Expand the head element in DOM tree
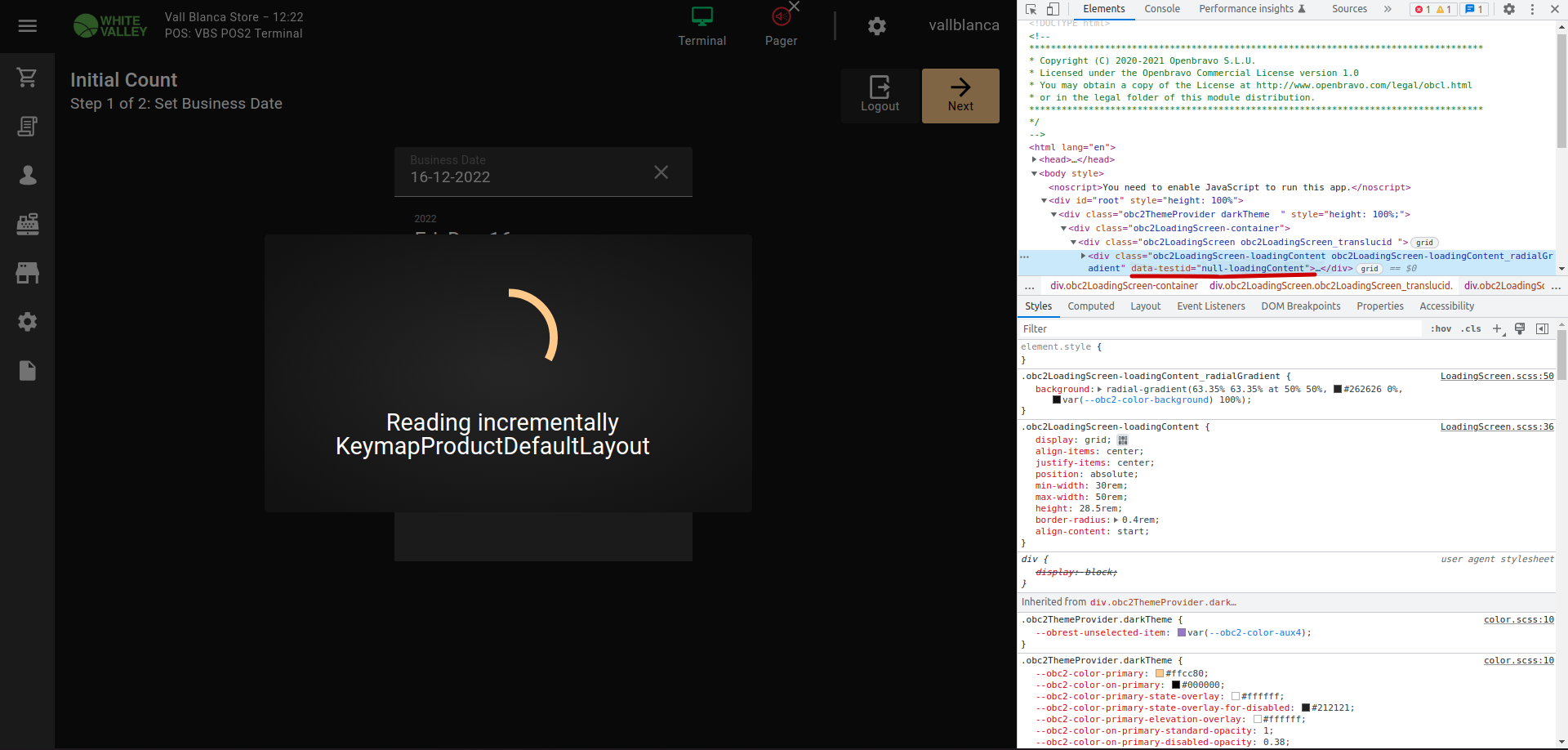 1034,160
